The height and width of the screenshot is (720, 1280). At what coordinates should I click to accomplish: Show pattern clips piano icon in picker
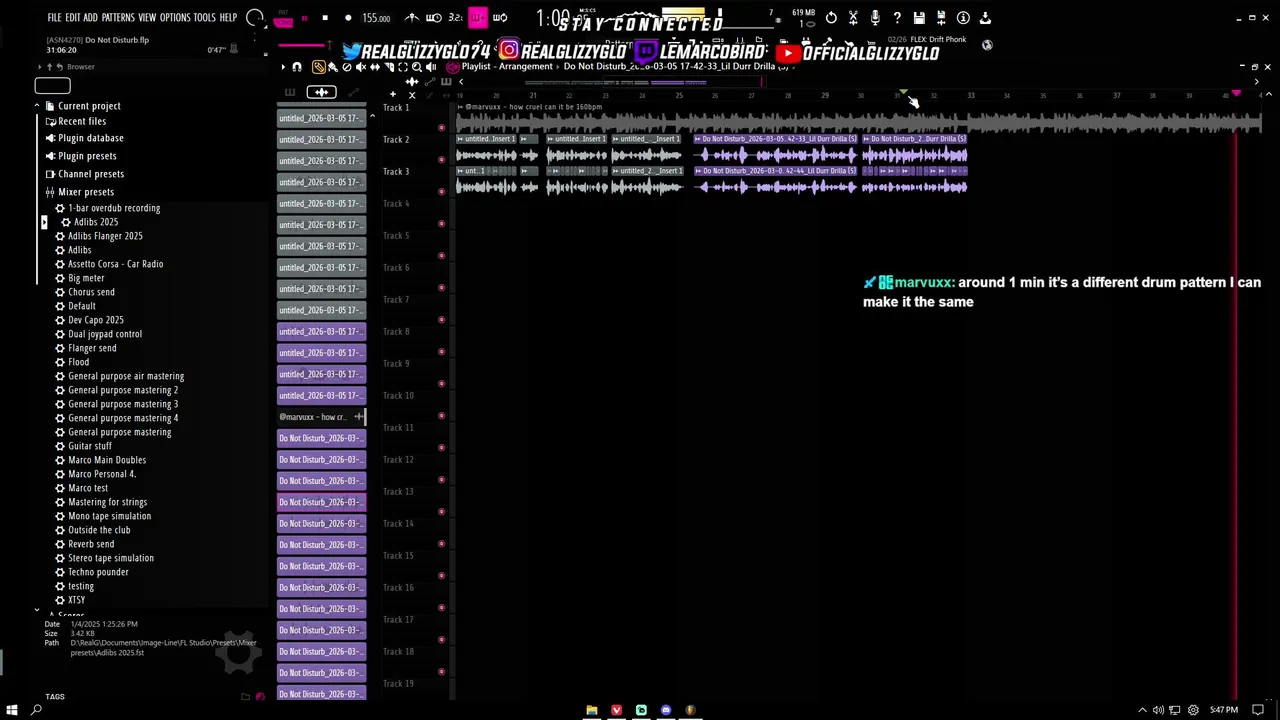[290, 92]
